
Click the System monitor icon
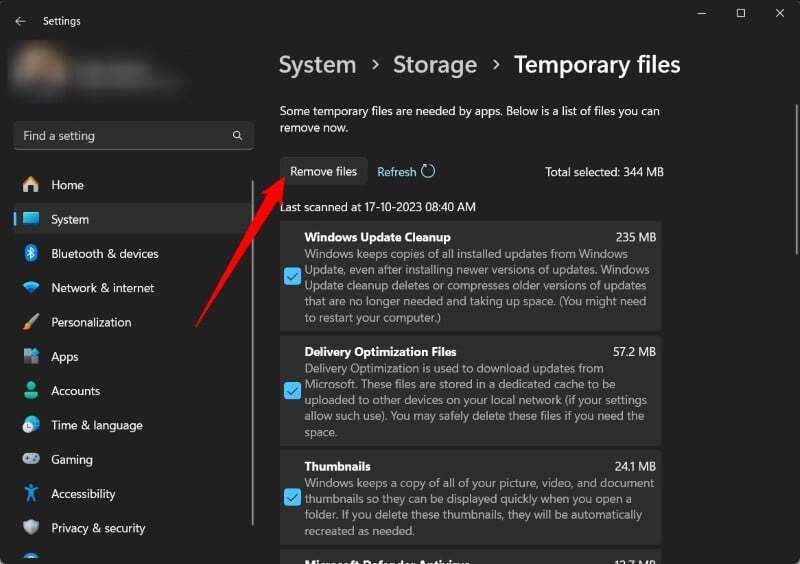(31, 219)
